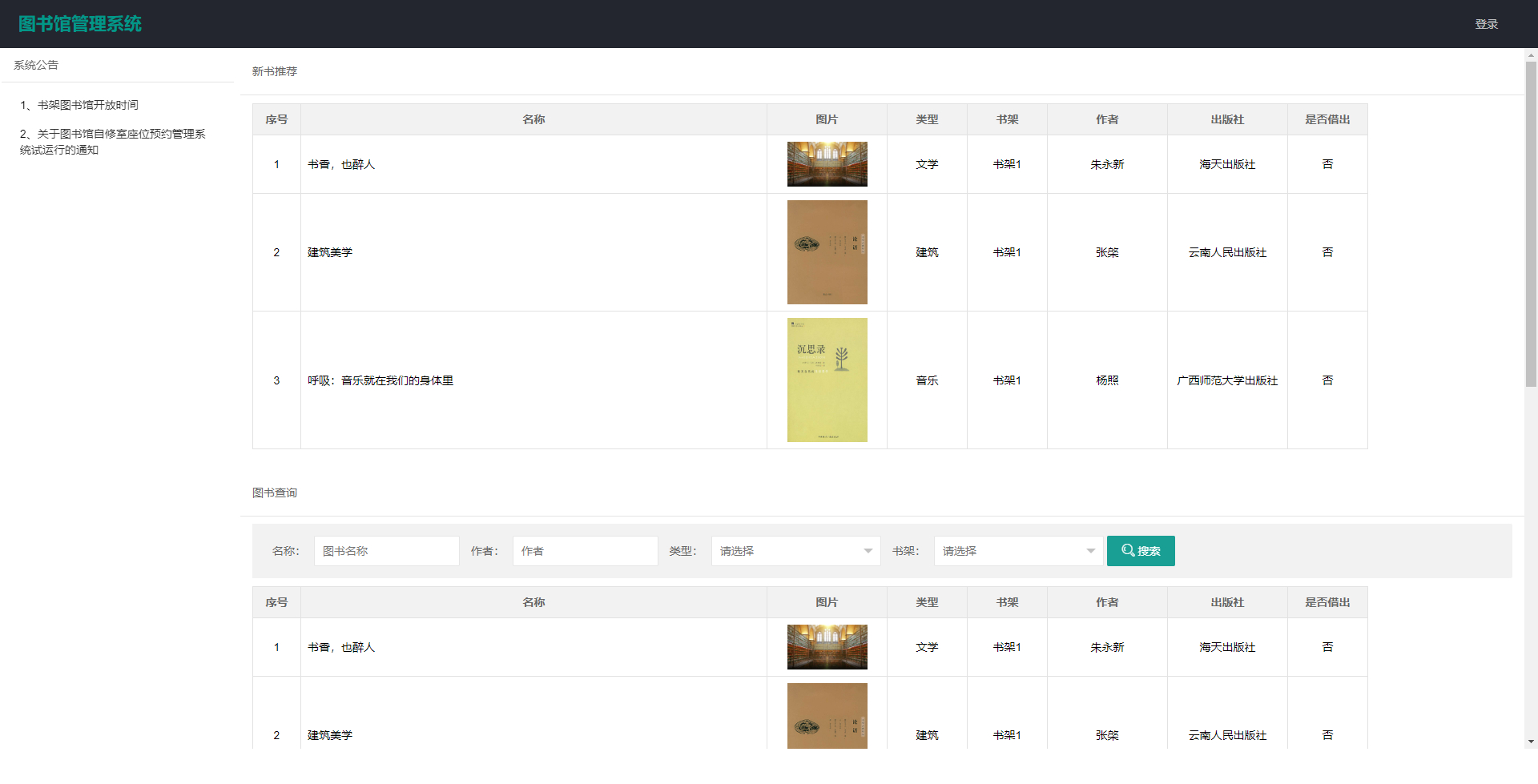Click the 登录 link at top right

[1487, 23]
